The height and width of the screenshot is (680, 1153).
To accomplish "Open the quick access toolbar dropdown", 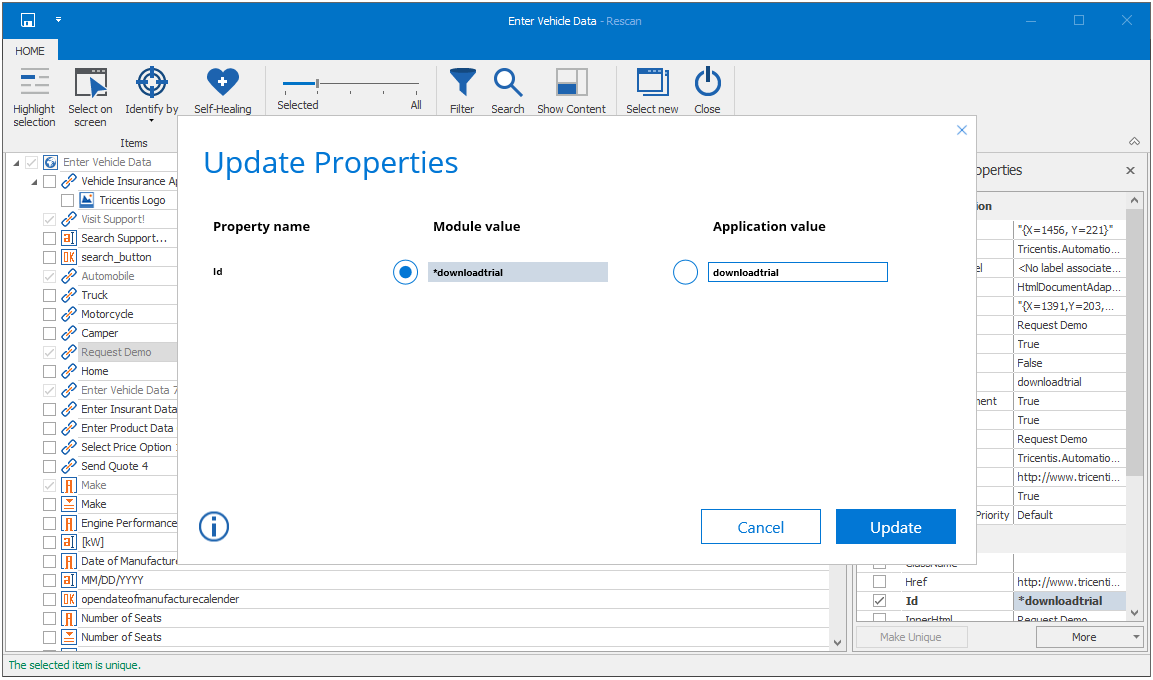I will coord(58,20).
